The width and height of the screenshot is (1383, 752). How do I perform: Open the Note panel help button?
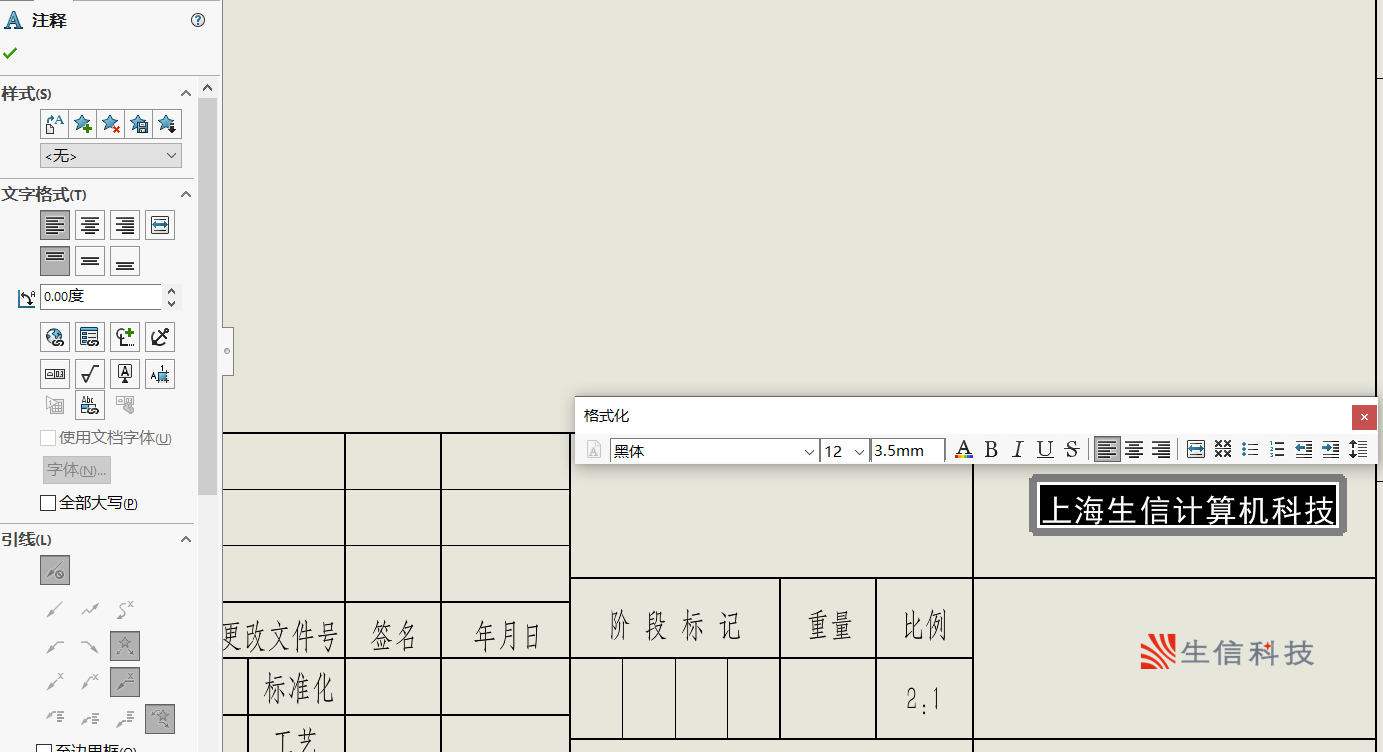[198, 20]
